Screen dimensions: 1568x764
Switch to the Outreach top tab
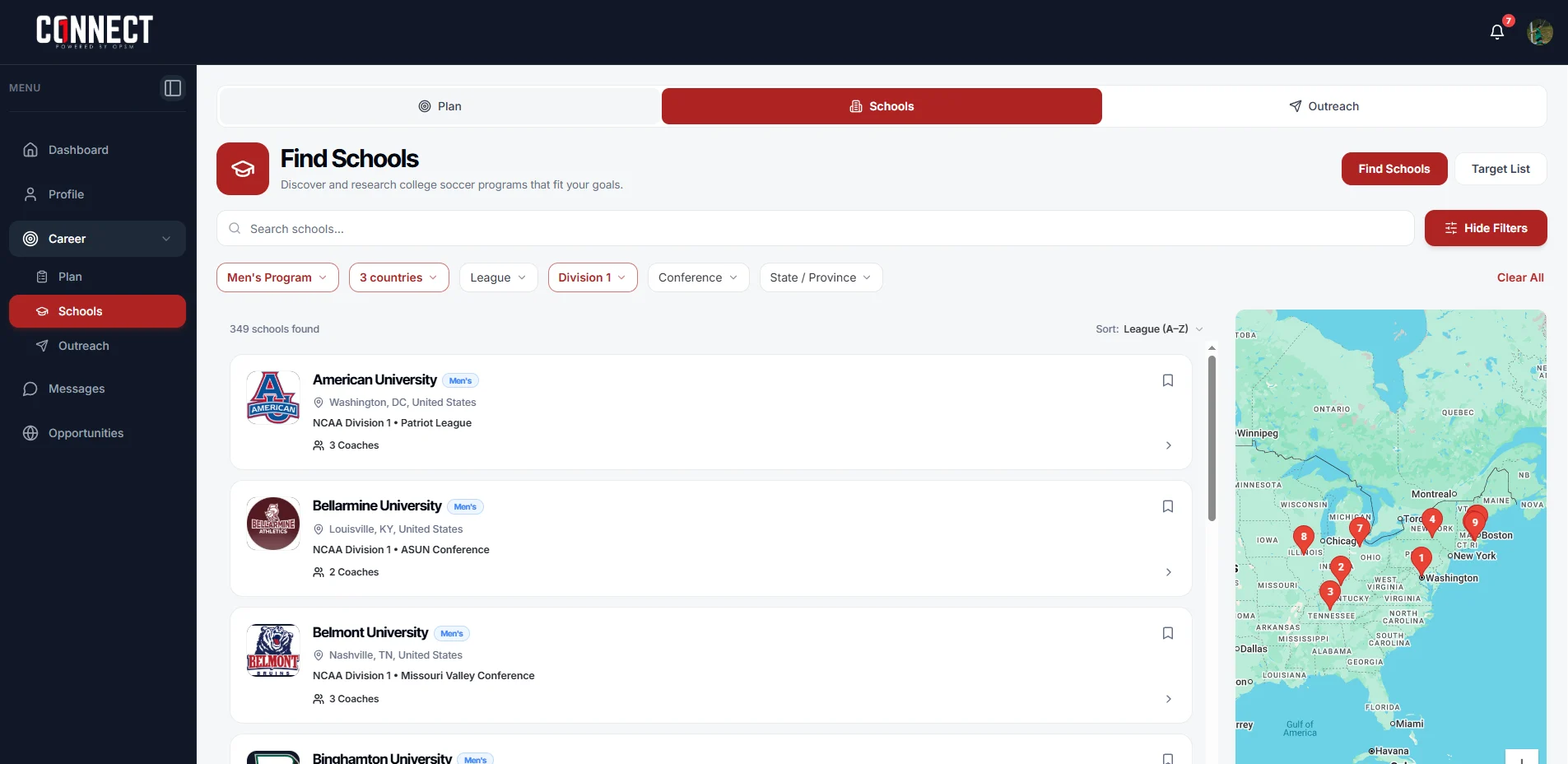click(x=1324, y=106)
